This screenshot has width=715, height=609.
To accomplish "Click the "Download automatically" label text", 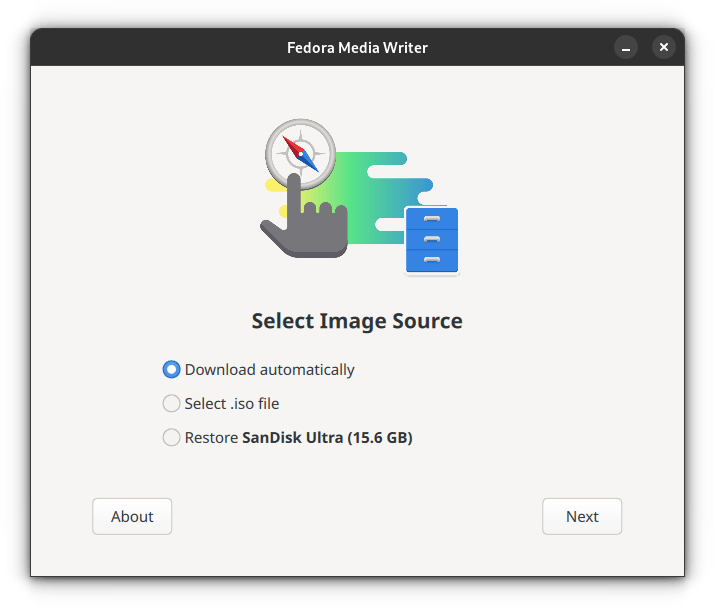I will (x=269, y=370).
